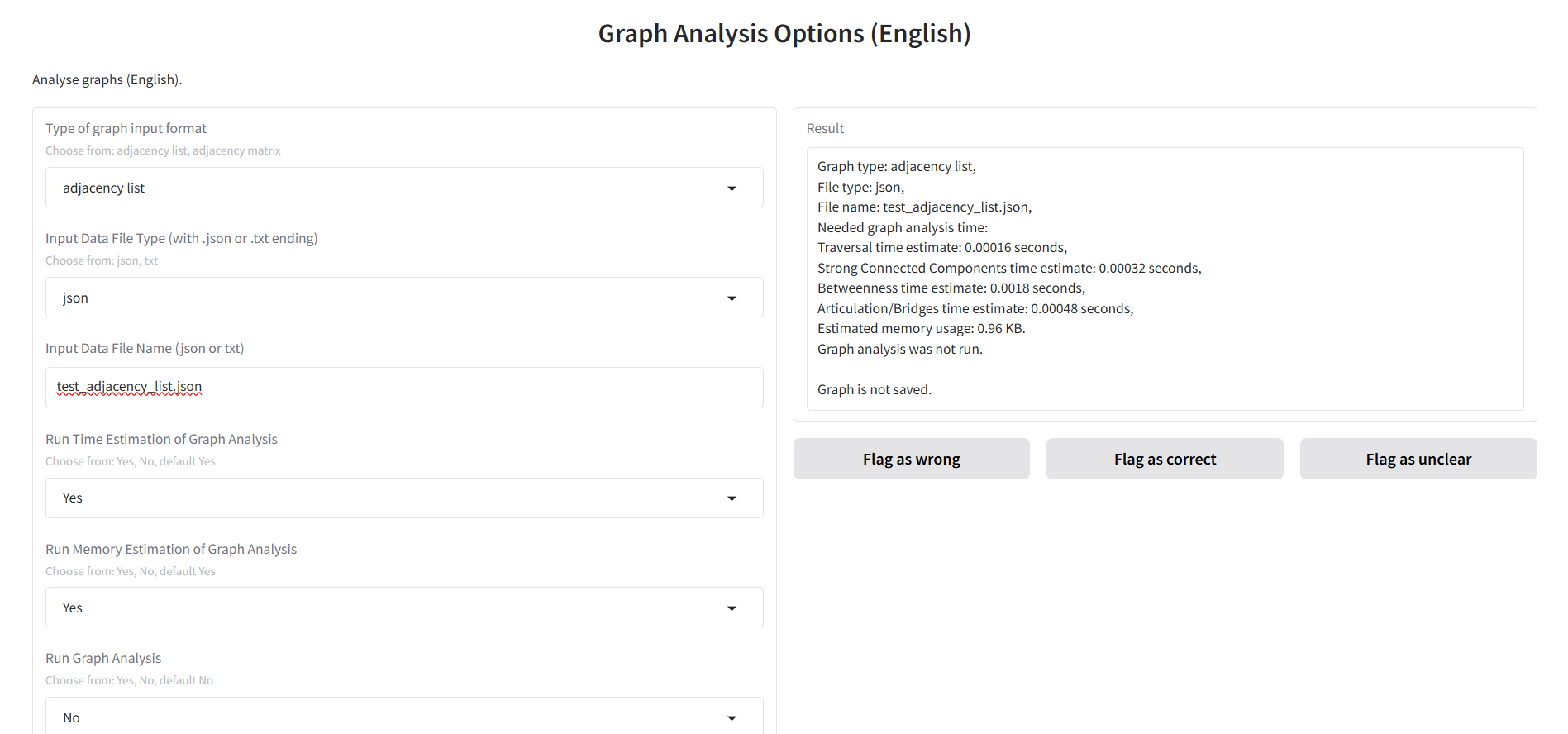The width and height of the screenshot is (1568, 734).
Task: Click the arrow icon in the Run Graph Analysis dropdown
Action: coord(732,718)
